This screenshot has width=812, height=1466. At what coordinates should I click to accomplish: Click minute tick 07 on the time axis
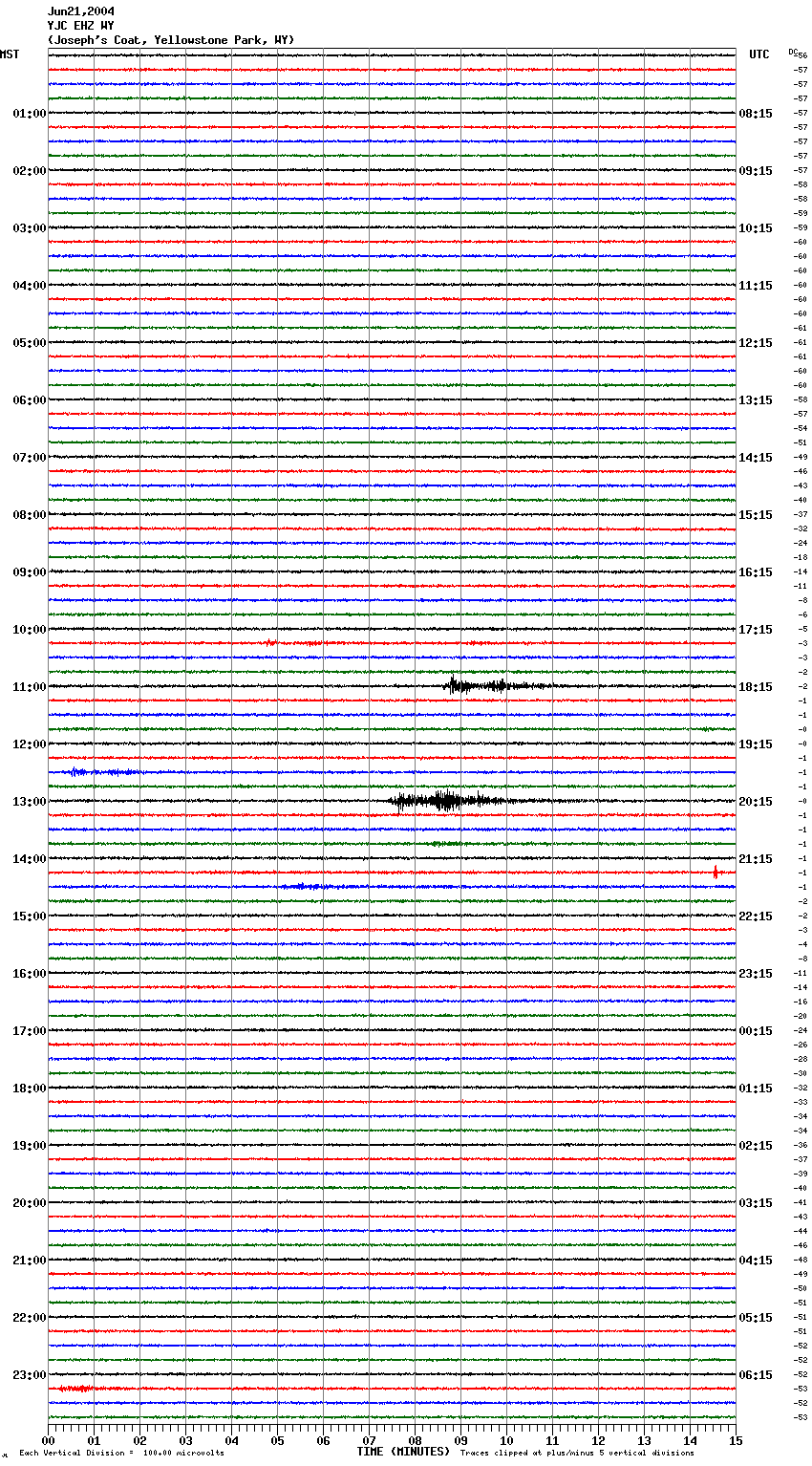369,1440
